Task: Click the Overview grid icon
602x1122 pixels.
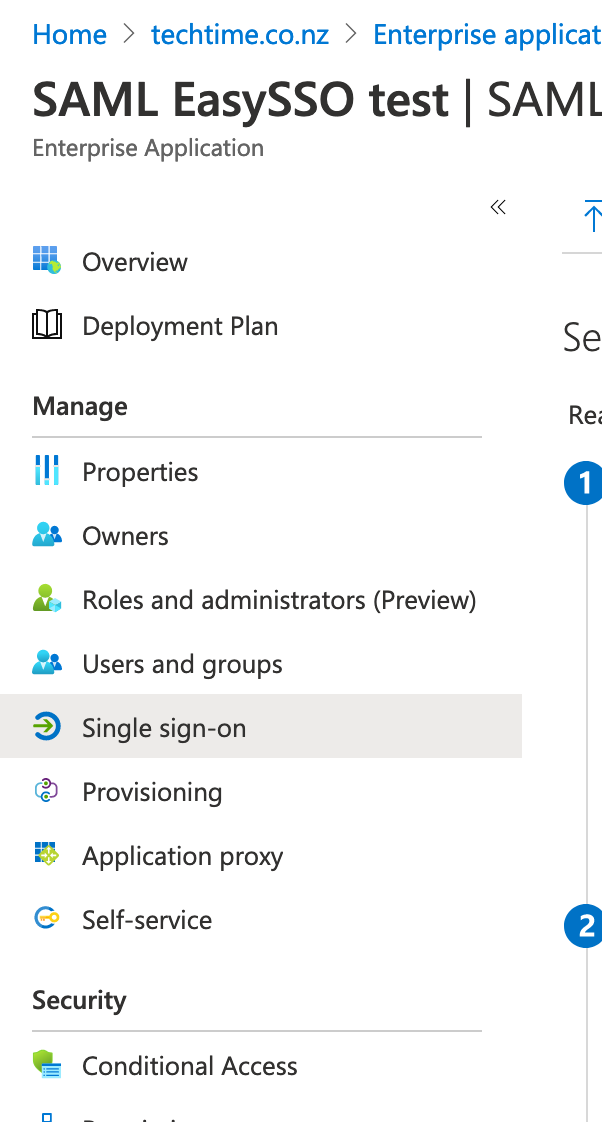Action: [47, 260]
